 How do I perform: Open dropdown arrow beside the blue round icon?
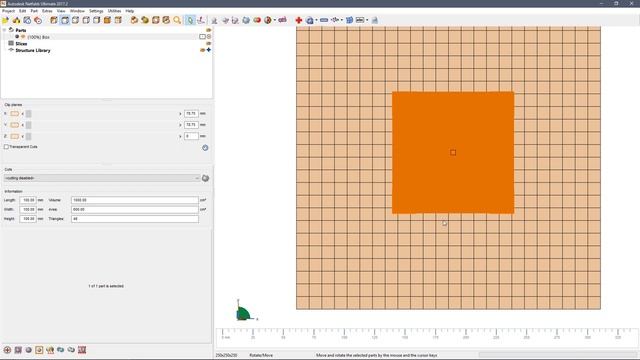point(316,20)
